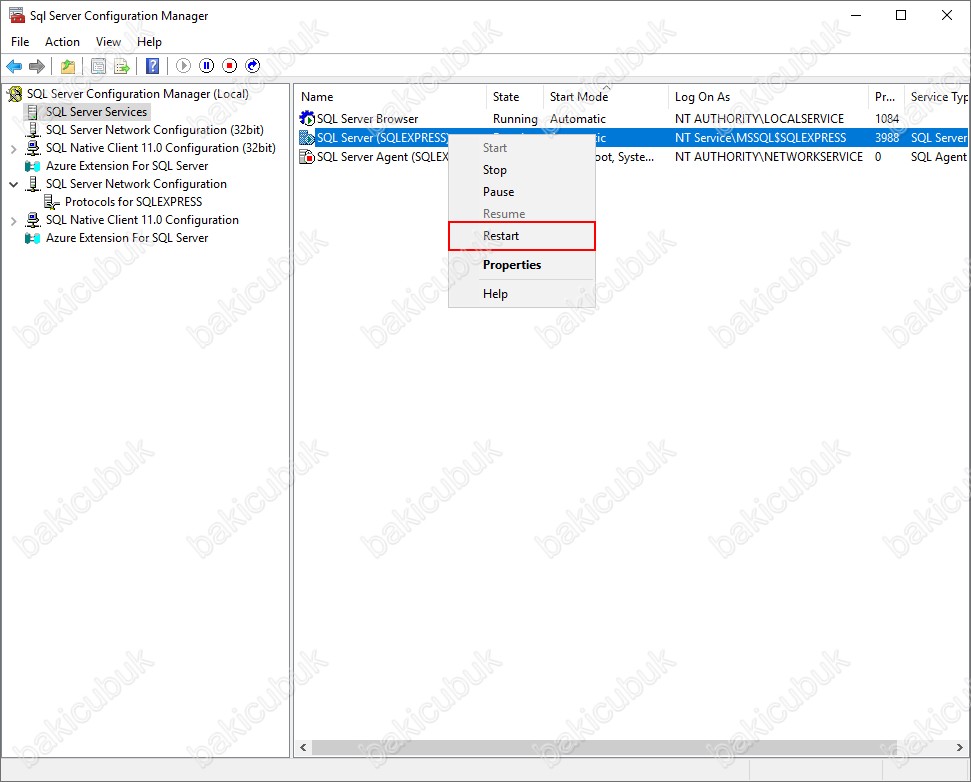This screenshot has width=971, height=782.
Task: Click the horizontal scrollbar right arrow
Action: coord(960,748)
